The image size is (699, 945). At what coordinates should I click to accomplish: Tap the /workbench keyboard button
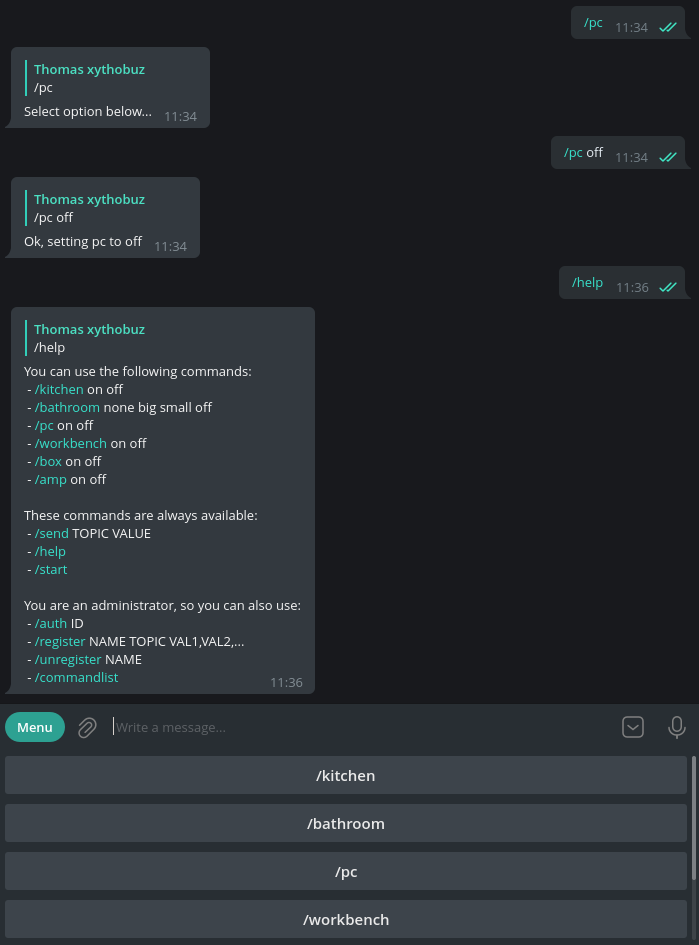coord(346,920)
